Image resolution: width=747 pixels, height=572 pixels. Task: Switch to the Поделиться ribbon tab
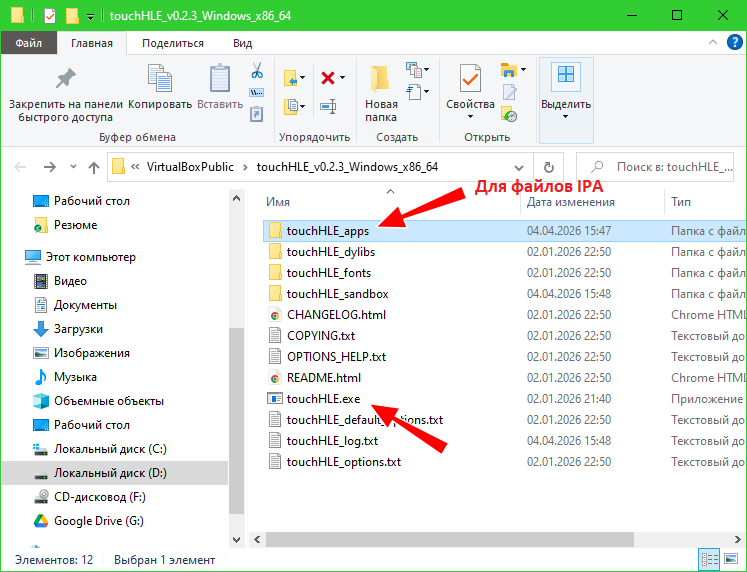tap(172, 43)
